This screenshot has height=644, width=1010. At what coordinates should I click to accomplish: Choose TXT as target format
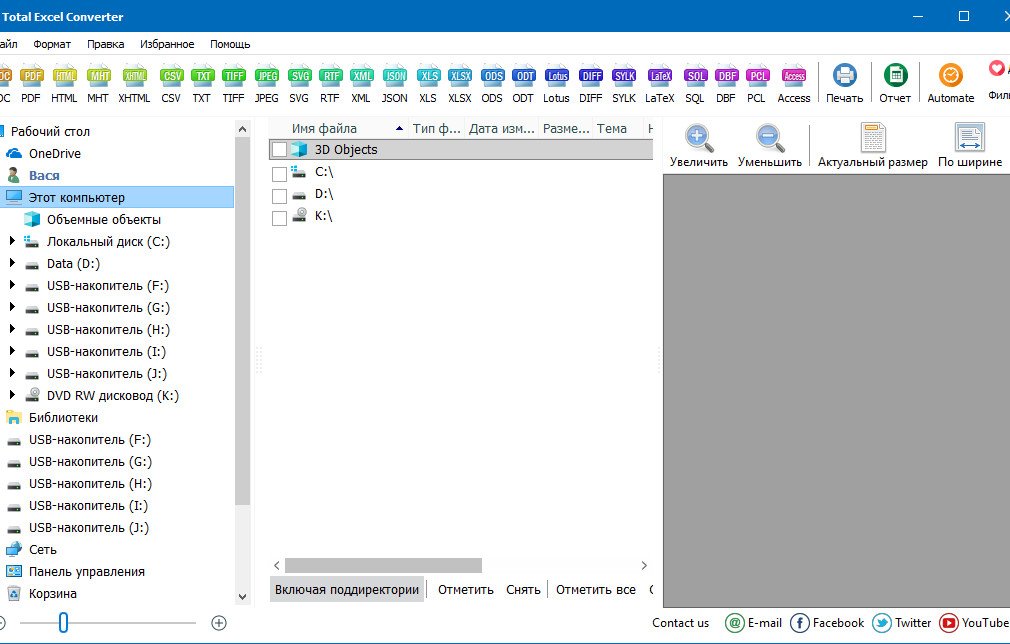tap(202, 84)
